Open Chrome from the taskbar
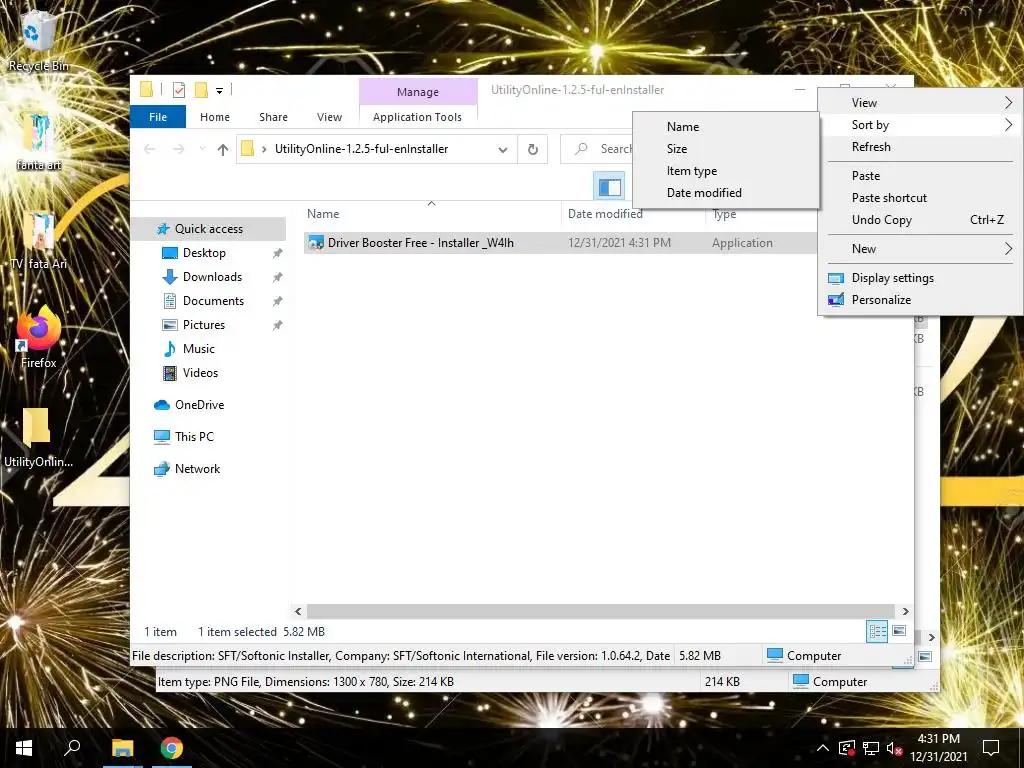The image size is (1024, 768). coord(172,748)
